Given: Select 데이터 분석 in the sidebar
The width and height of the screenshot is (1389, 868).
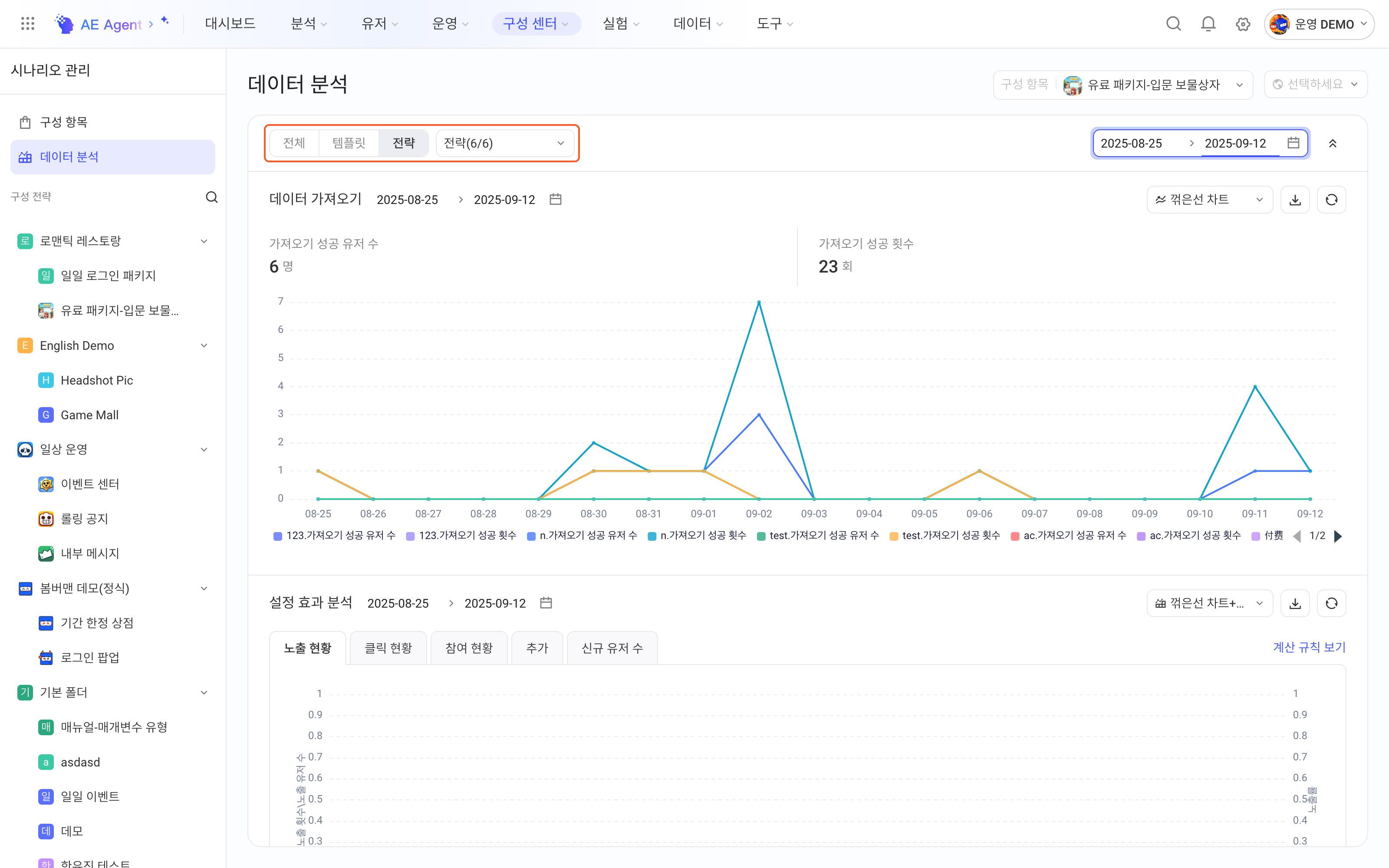Looking at the screenshot, I should coord(112,157).
